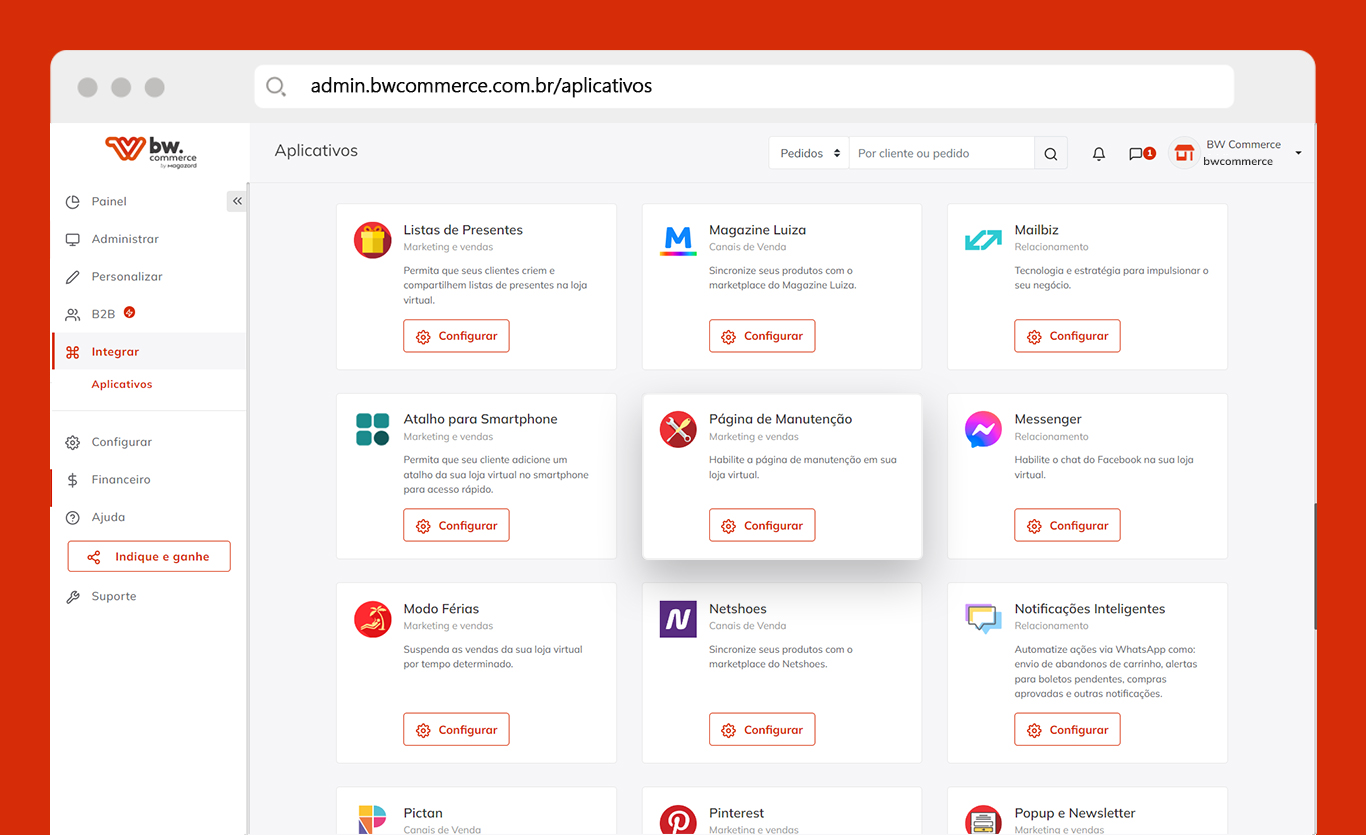Click the address bar search icon

click(276, 87)
